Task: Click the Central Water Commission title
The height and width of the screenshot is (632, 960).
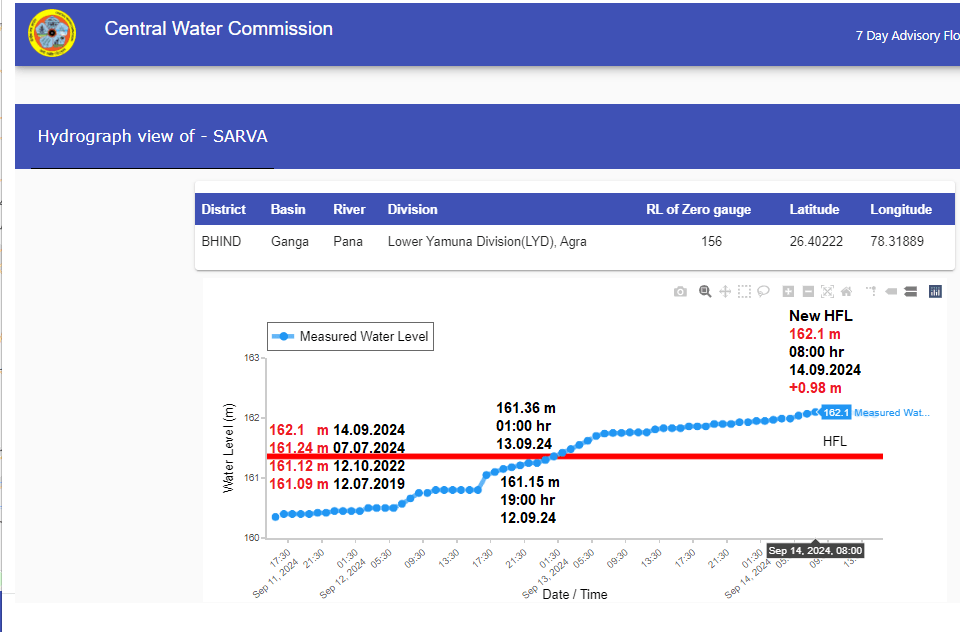Action: (218, 29)
